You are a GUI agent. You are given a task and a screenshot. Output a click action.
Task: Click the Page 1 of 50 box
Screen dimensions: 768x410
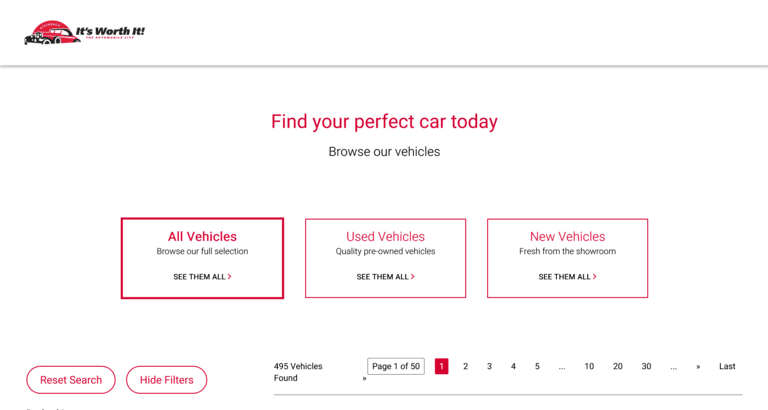[396, 366]
